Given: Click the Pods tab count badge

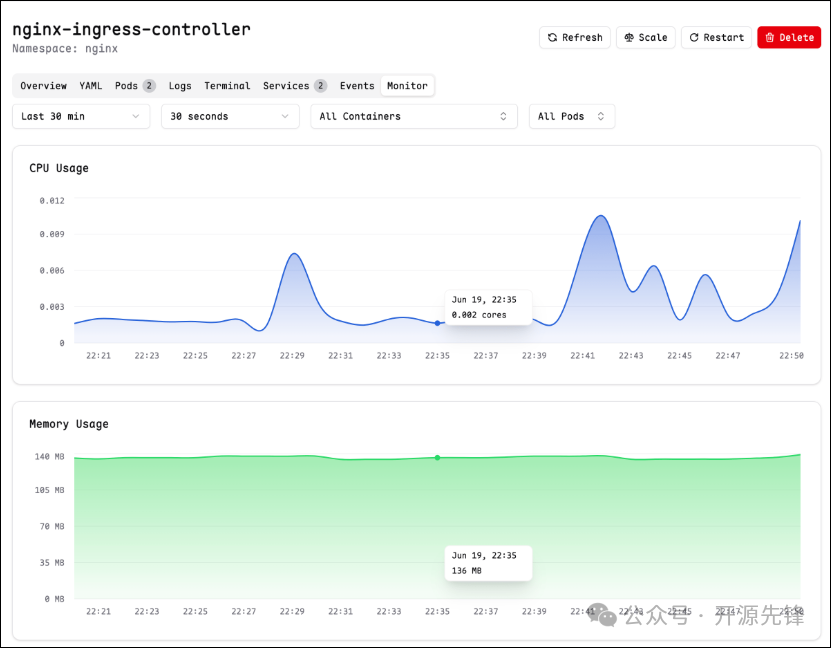Looking at the screenshot, I should click(x=149, y=86).
